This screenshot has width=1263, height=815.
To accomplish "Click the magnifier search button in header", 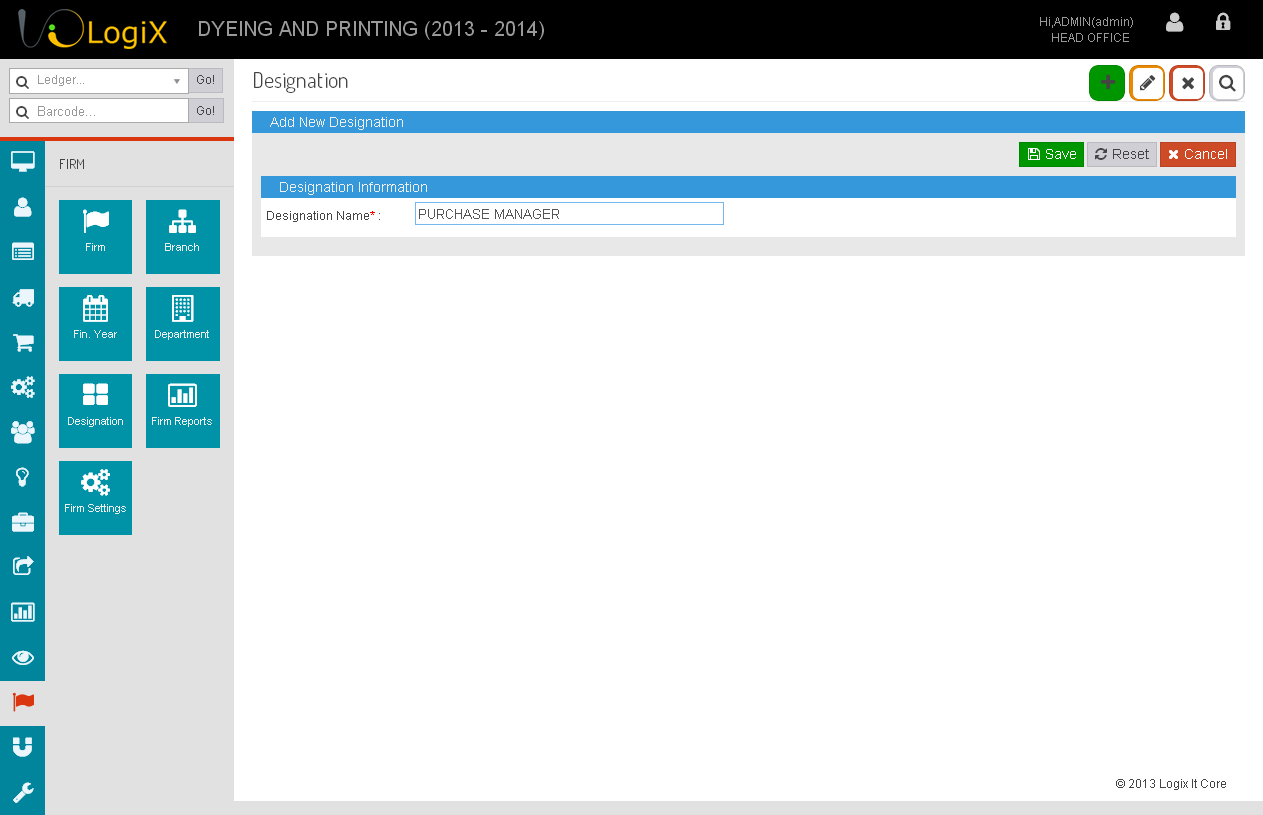I will click(x=1227, y=84).
